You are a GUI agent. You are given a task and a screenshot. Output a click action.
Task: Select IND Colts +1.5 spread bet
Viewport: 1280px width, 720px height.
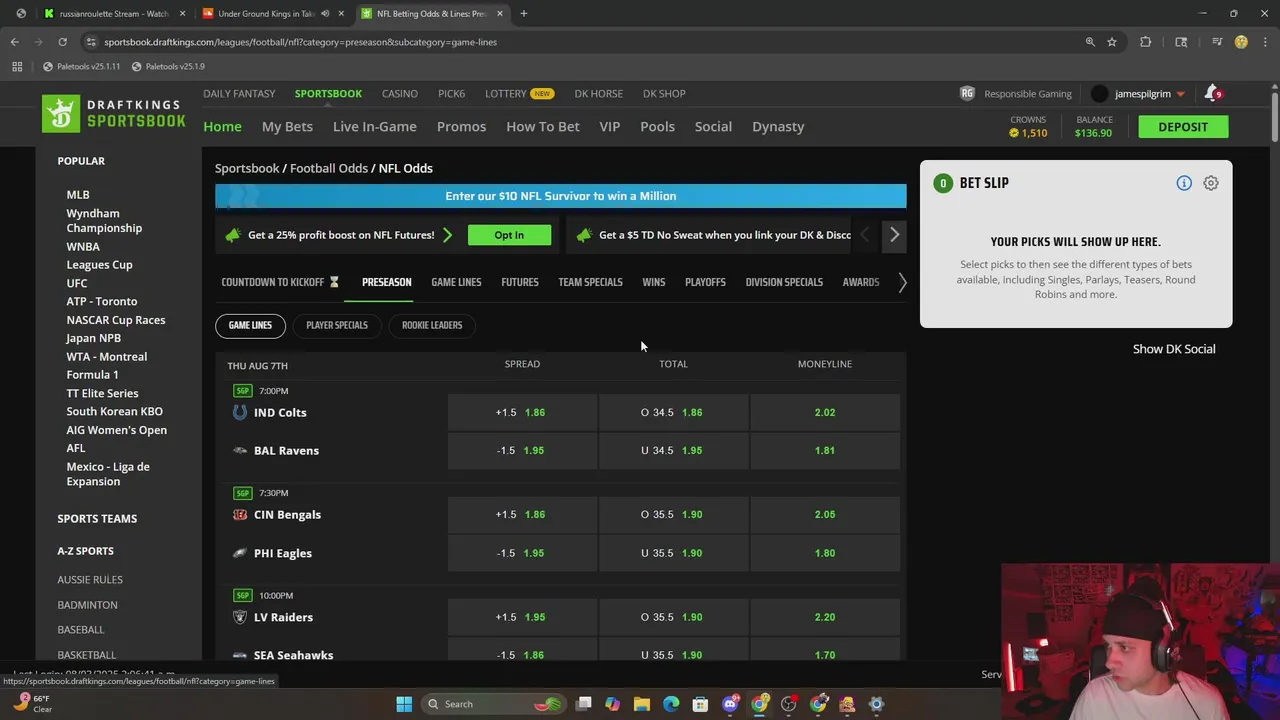click(x=522, y=412)
